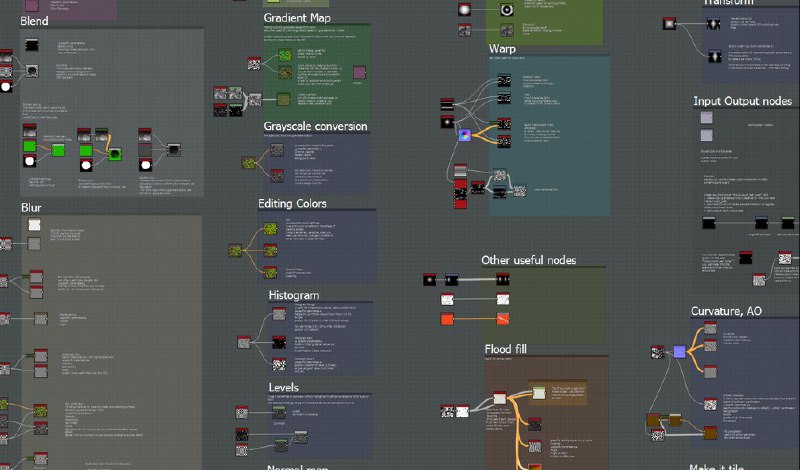The height and width of the screenshot is (470, 800).
Task: Click the Blur frame title
Action: (x=31, y=208)
